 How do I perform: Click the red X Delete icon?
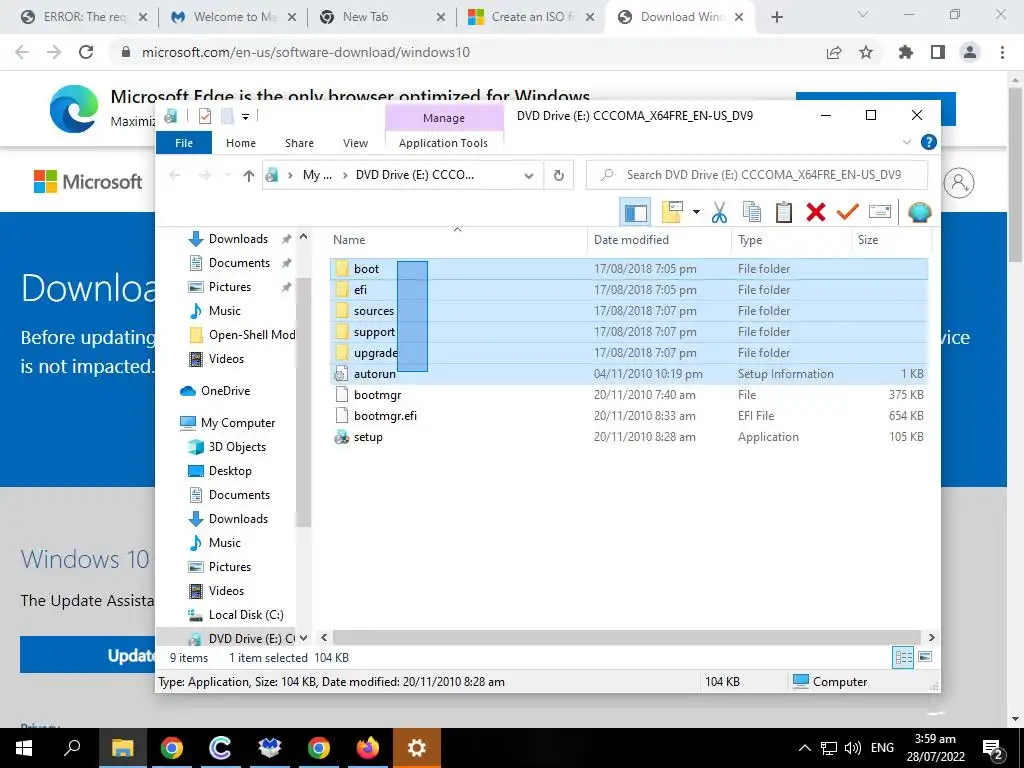click(x=816, y=212)
